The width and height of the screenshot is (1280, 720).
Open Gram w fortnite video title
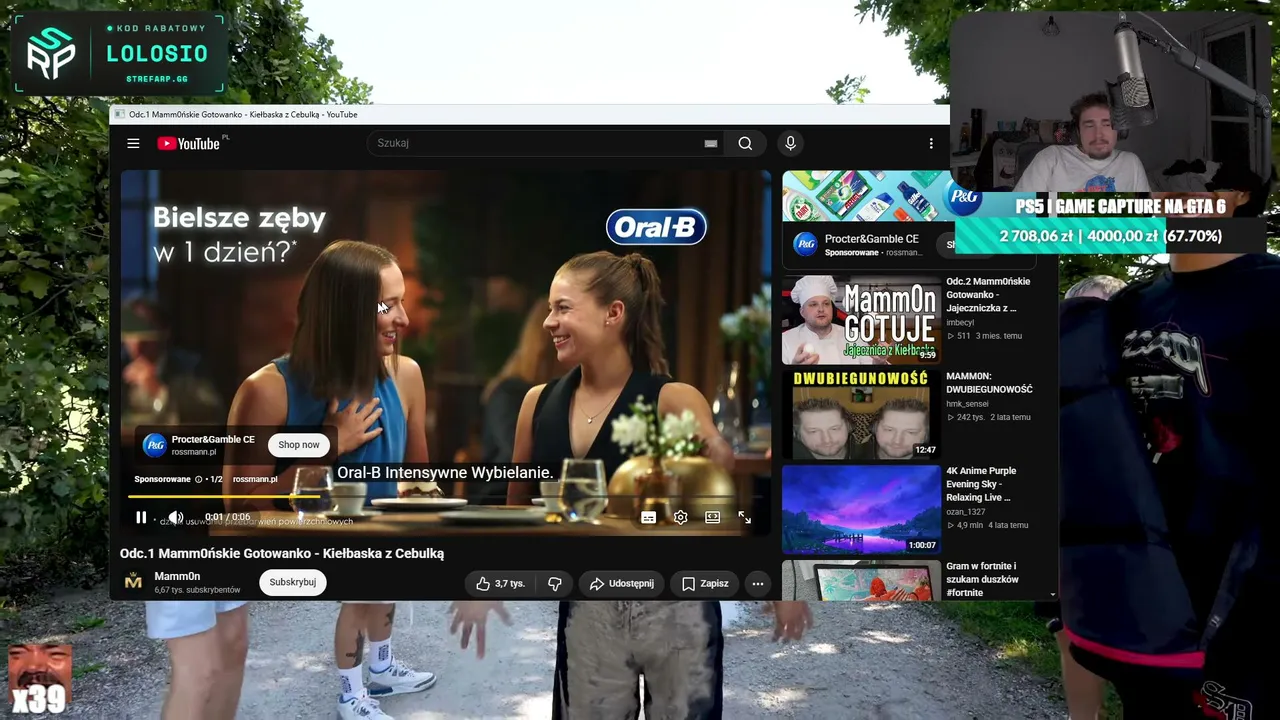pyautogui.click(x=982, y=579)
